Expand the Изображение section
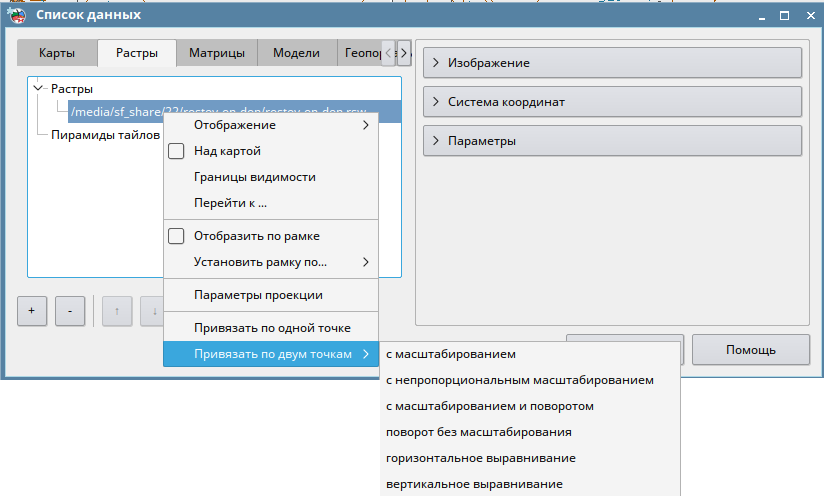 coord(609,63)
